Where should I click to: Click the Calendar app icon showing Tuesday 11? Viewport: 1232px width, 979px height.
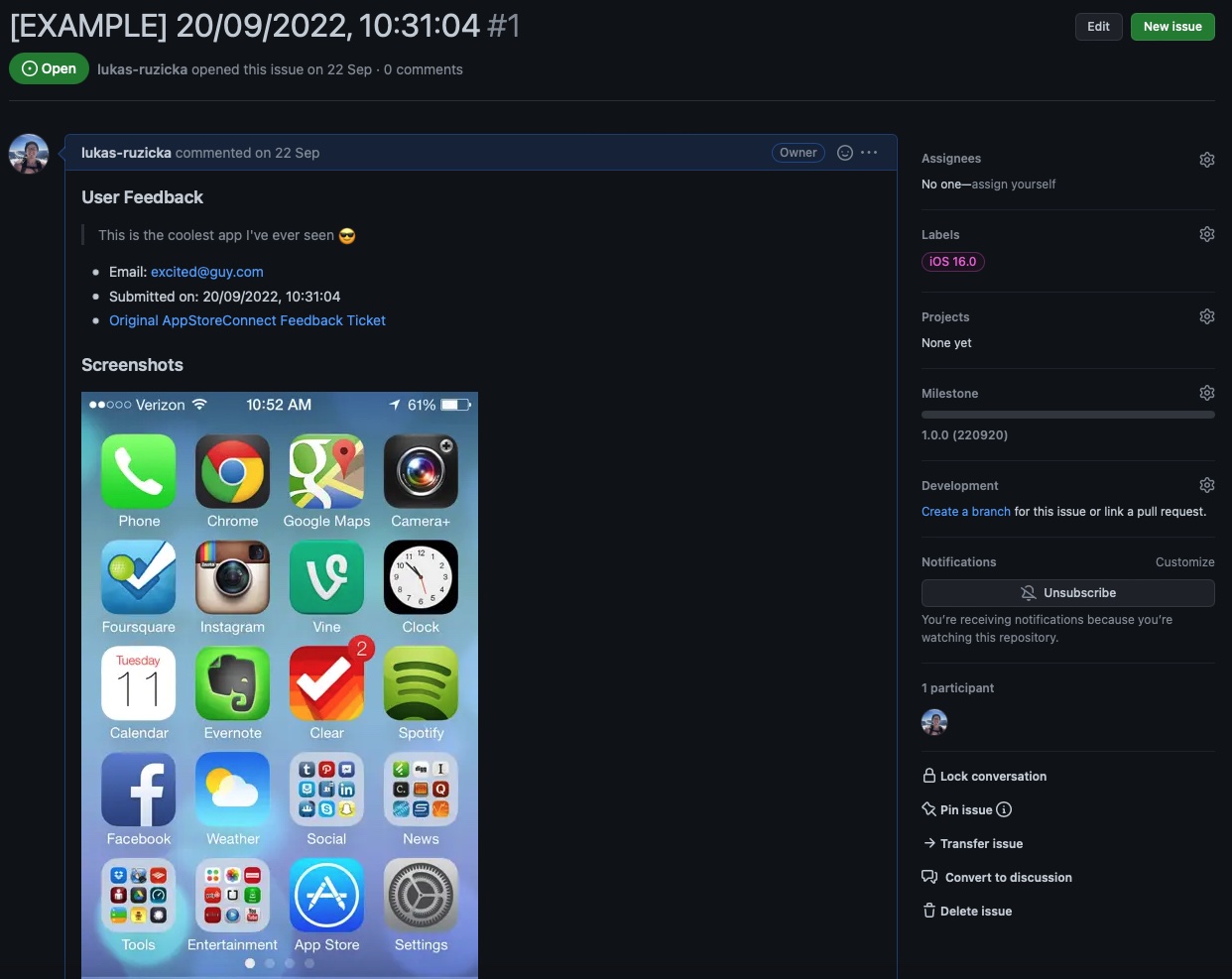(139, 683)
